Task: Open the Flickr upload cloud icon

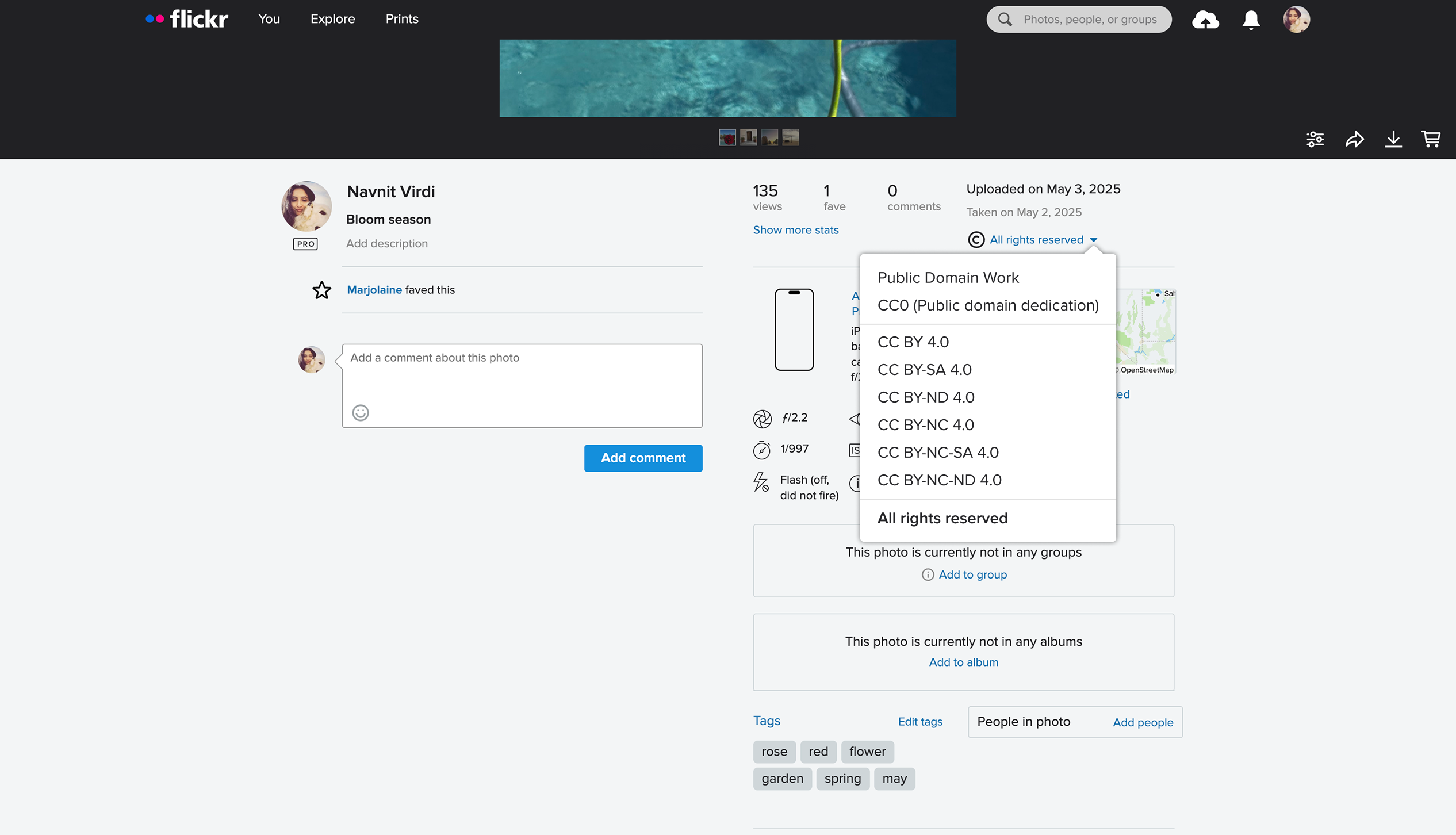Action: 1206,19
